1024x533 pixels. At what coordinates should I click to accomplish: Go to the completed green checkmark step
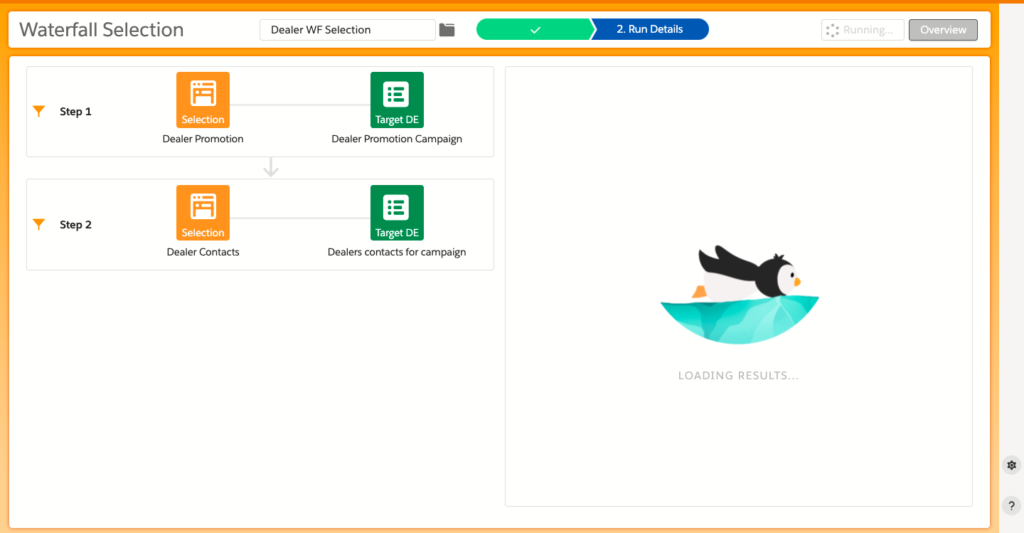[x=534, y=30]
